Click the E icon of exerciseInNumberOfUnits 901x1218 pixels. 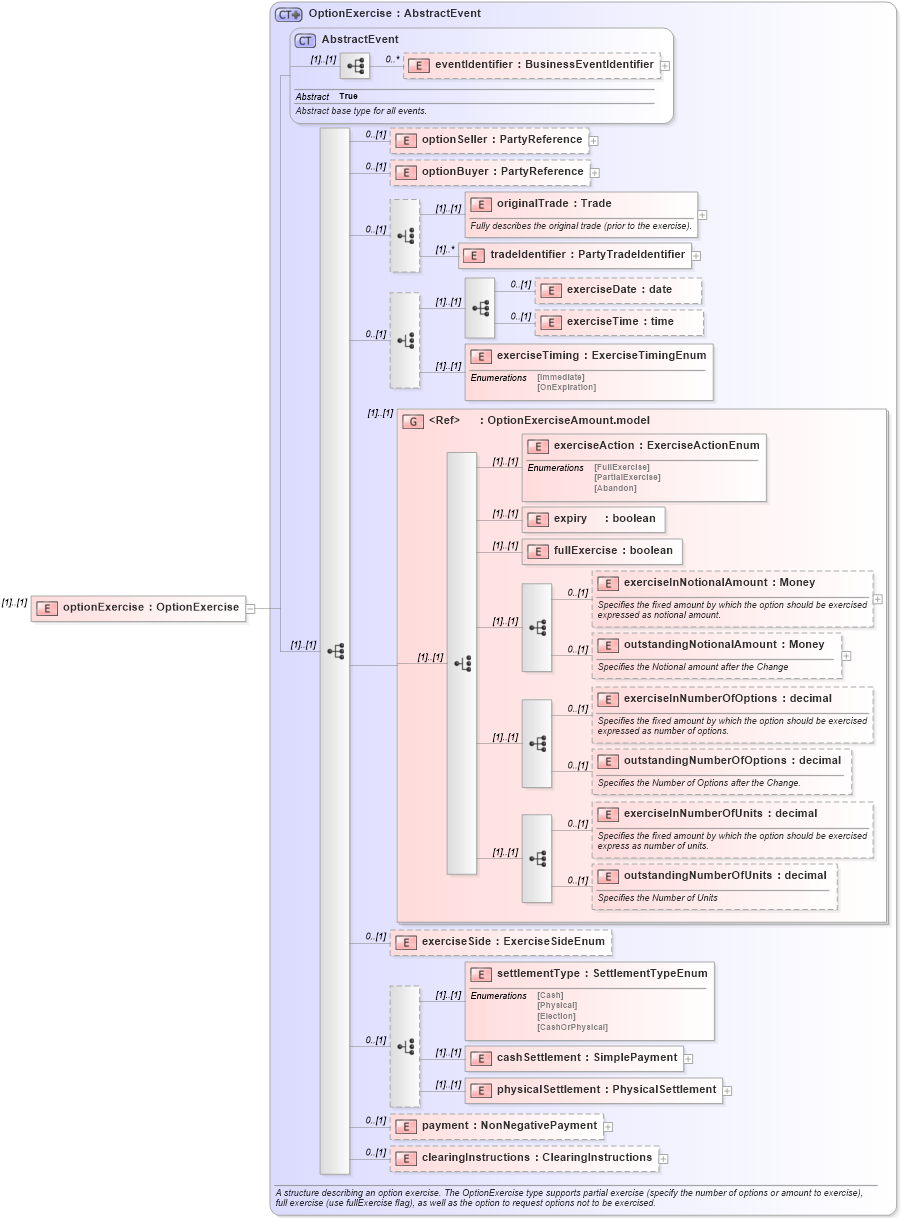click(x=608, y=814)
